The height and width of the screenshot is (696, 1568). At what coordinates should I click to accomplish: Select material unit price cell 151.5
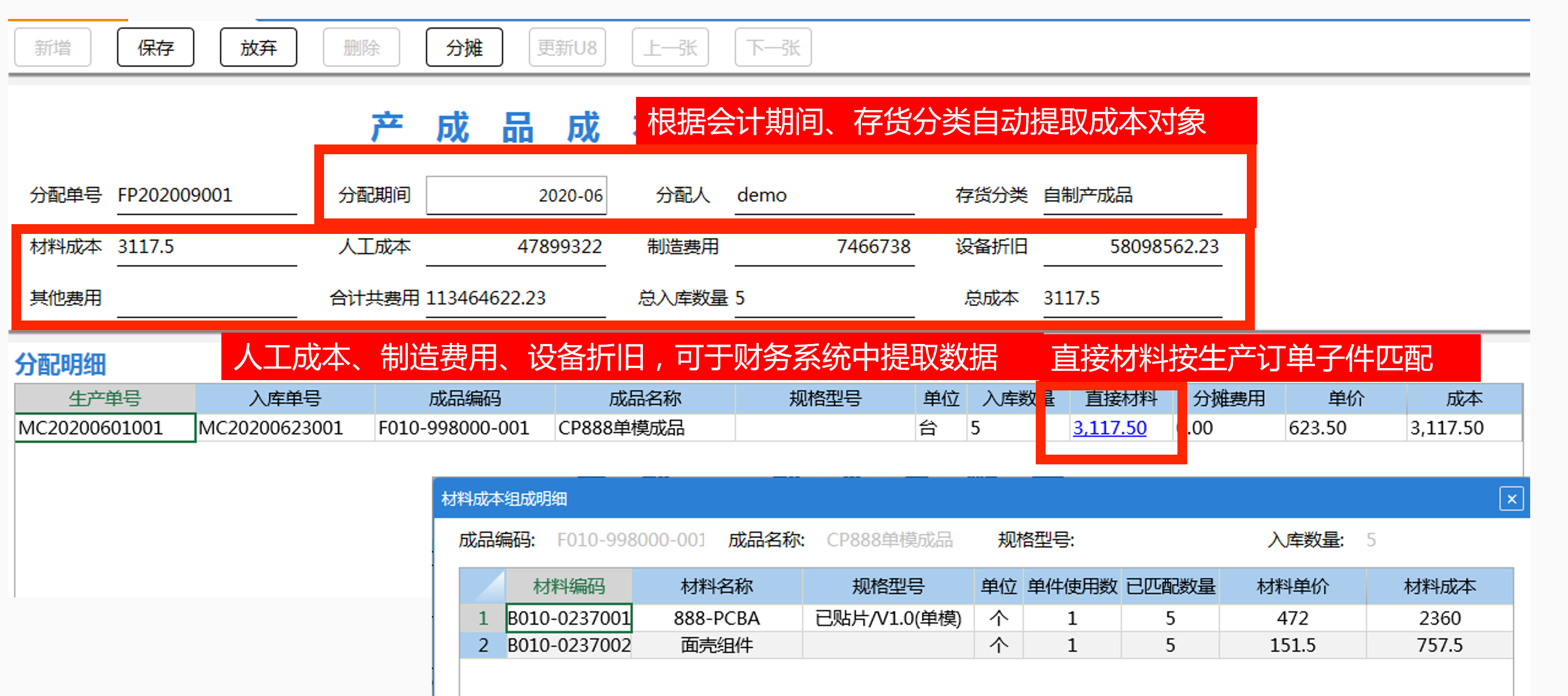click(x=1293, y=646)
